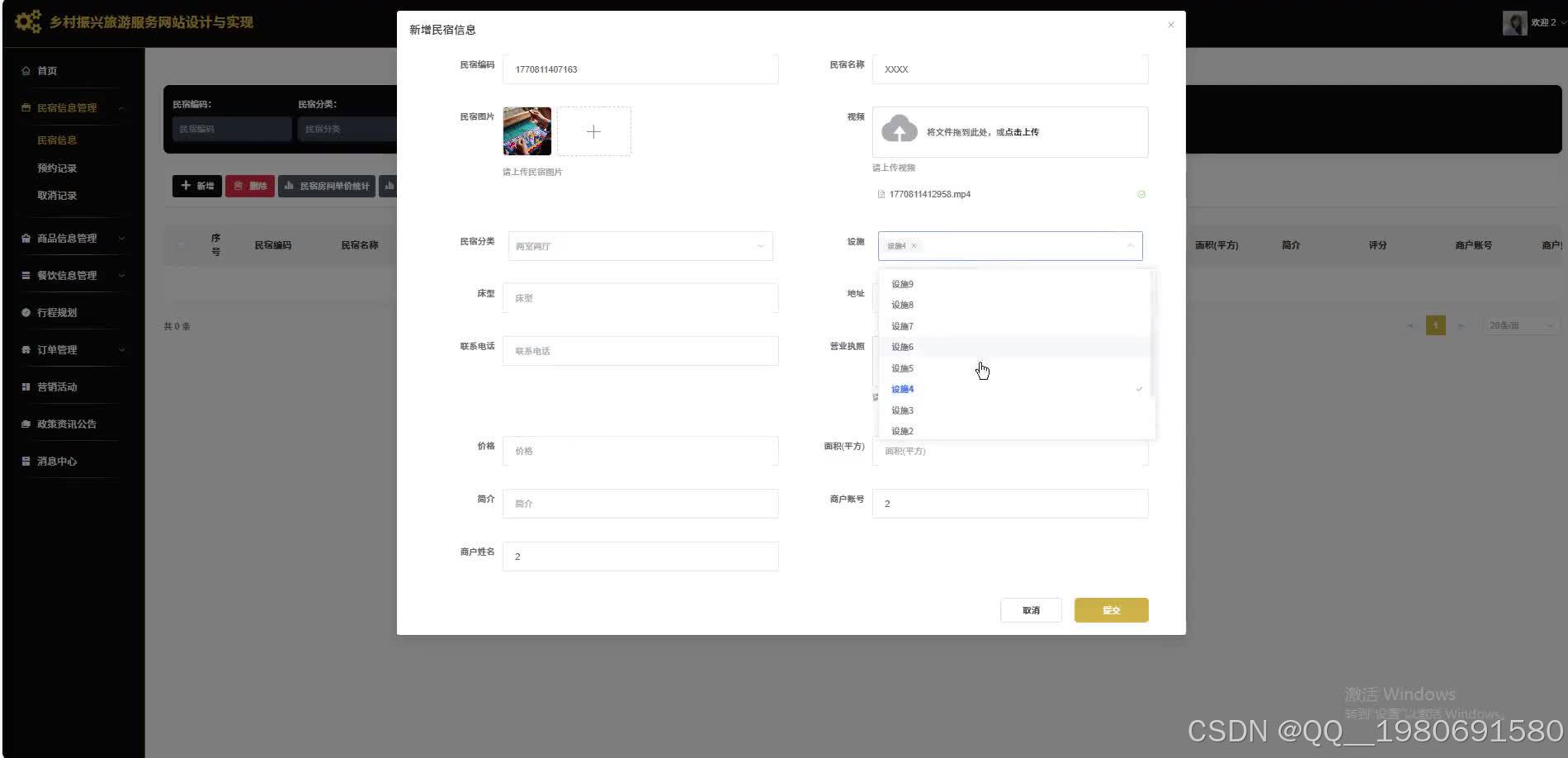
Task: Click the 行程规划 sidebar icon
Action: coord(26,313)
